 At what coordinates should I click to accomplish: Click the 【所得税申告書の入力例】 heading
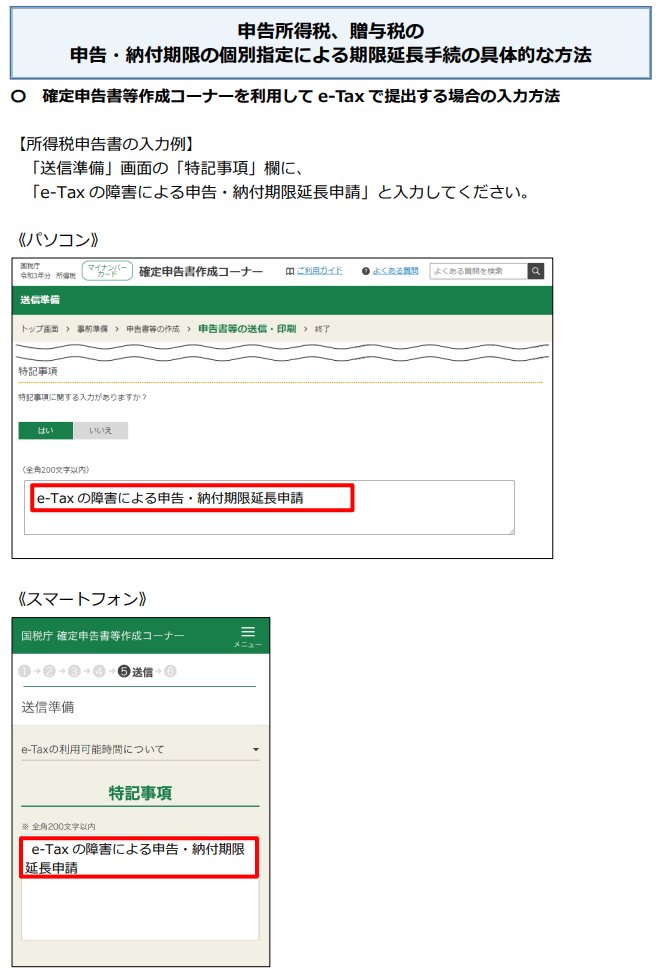[105, 144]
